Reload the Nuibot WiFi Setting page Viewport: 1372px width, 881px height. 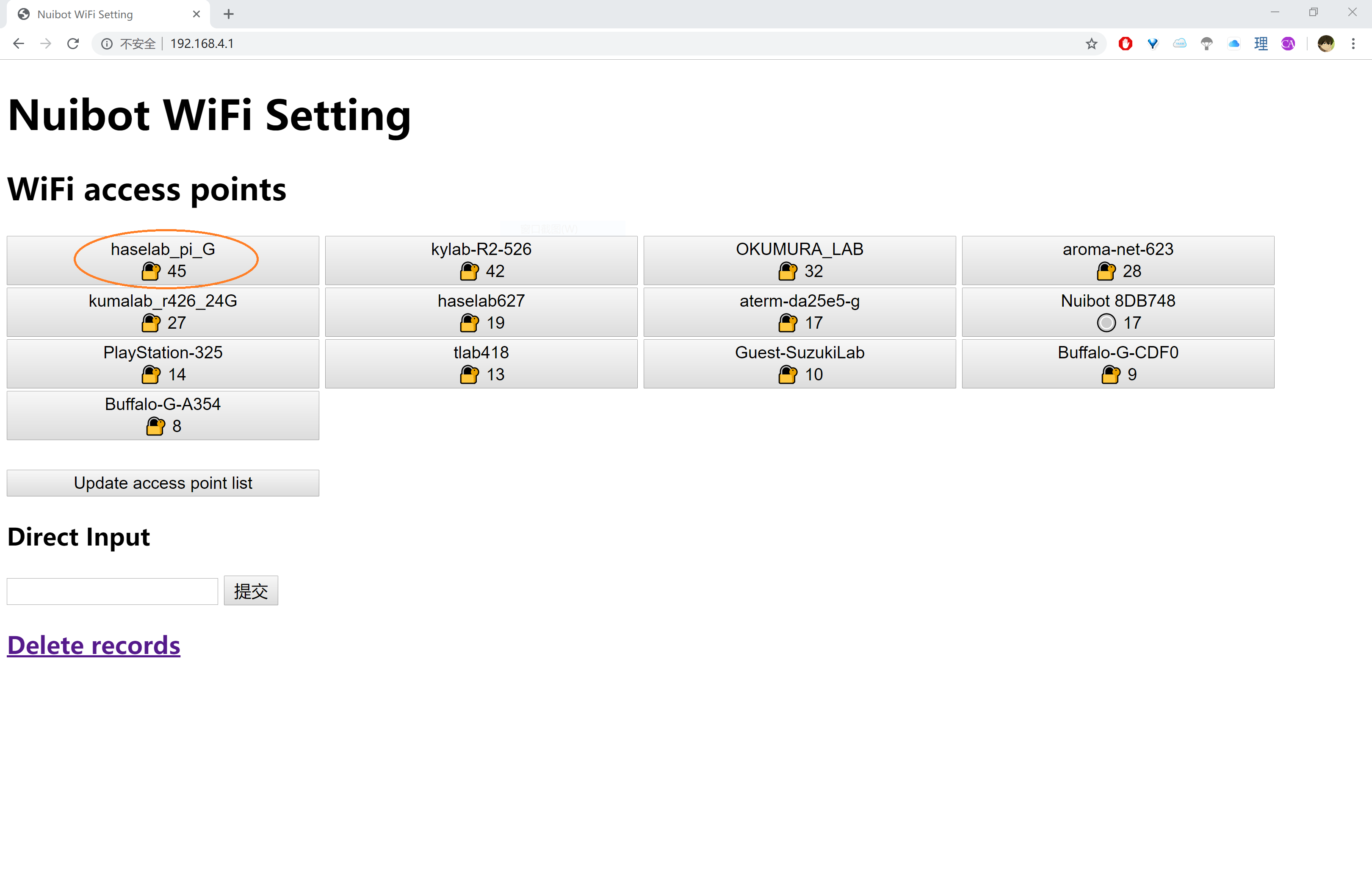(x=73, y=44)
